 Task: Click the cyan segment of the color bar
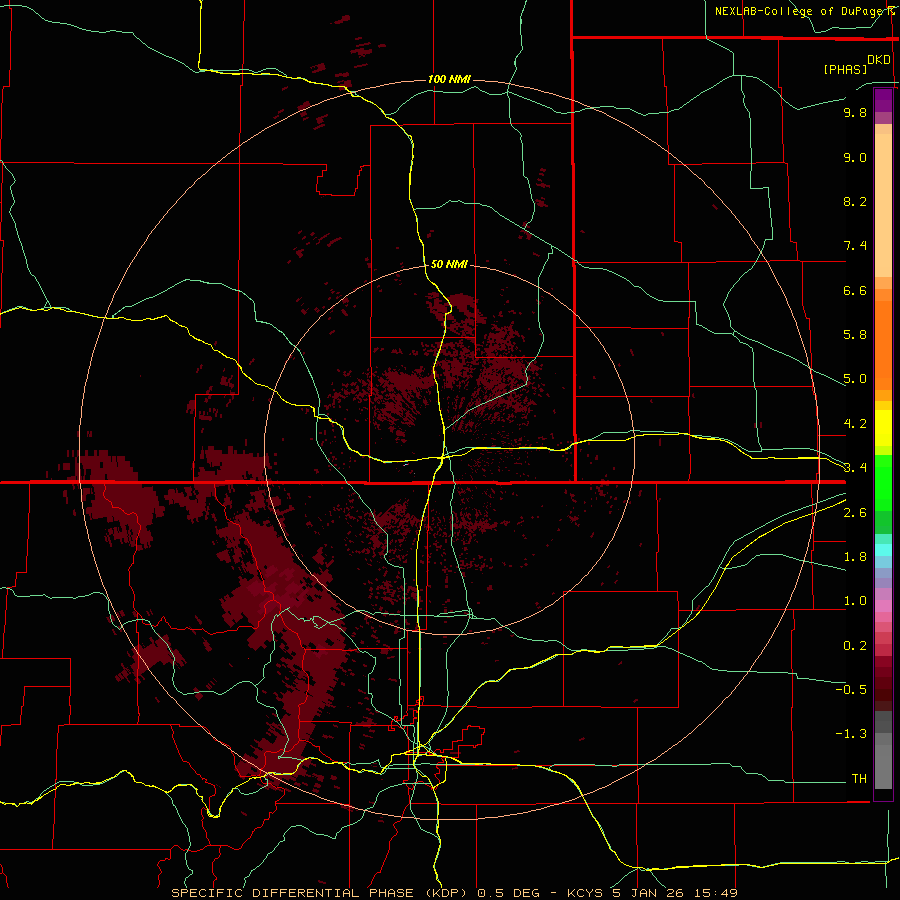tap(883, 550)
